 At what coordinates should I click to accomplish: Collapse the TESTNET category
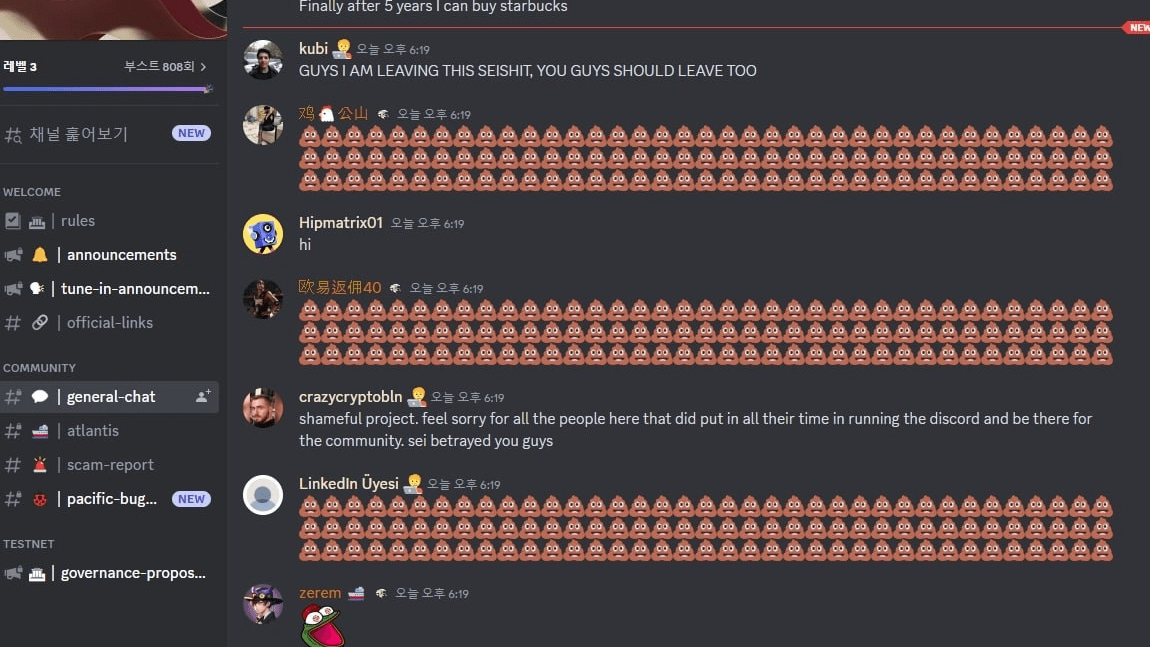(x=29, y=544)
